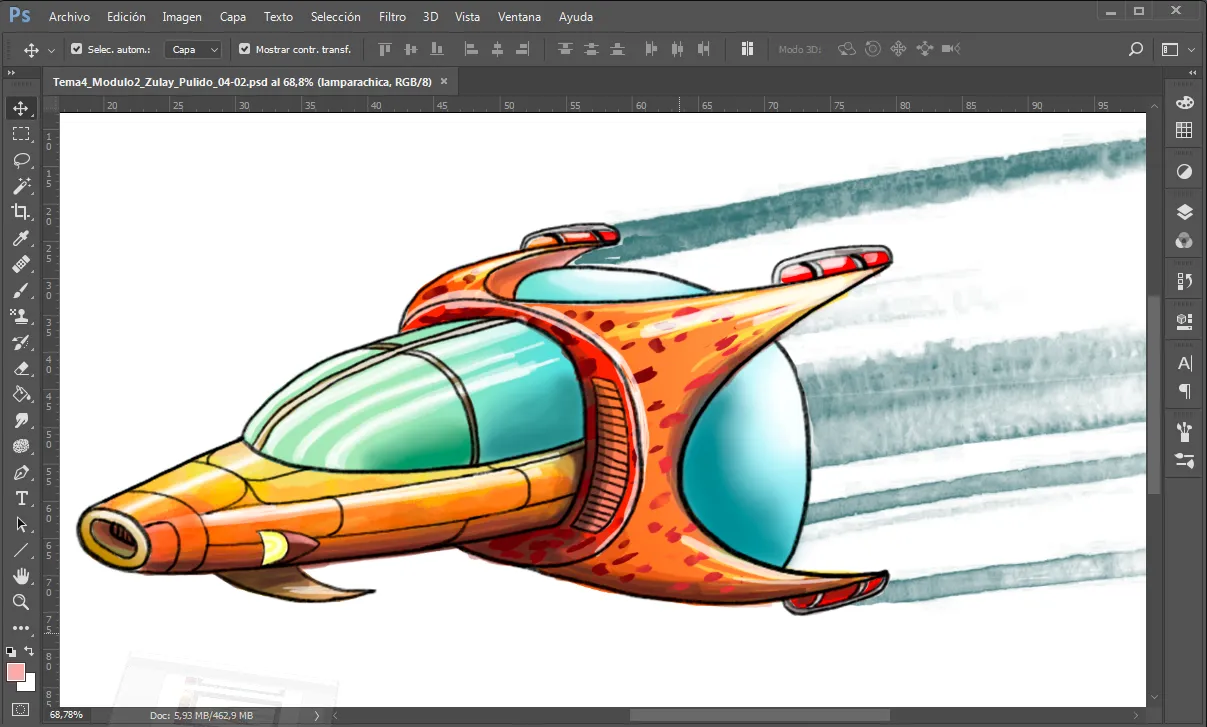Viewport: 1207px width, 727px height.
Task: Select the Line tool
Action: 20,550
